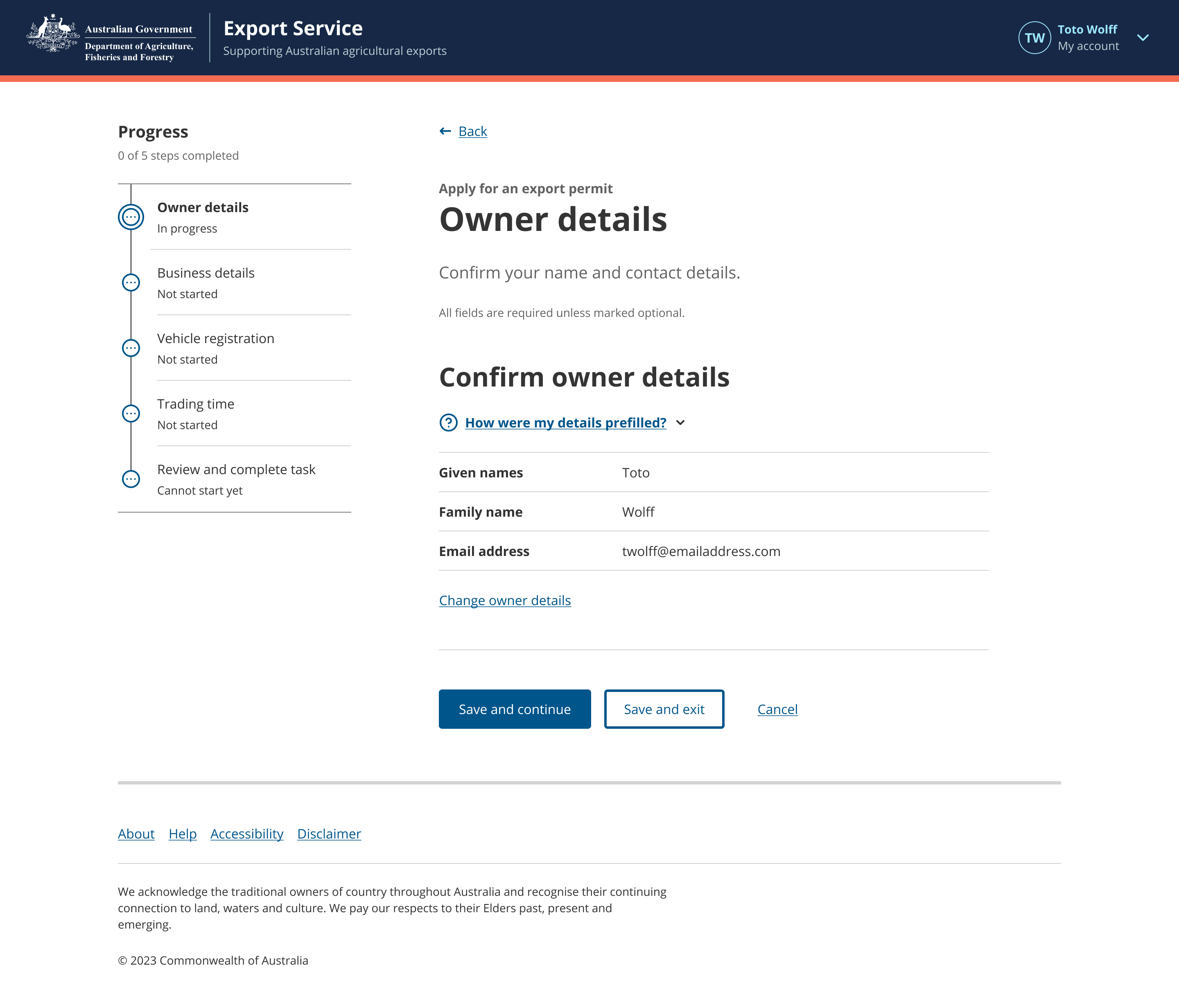This screenshot has height=1008, width=1179.
Task: Click the Cancel link
Action: [x=777, y=709]
